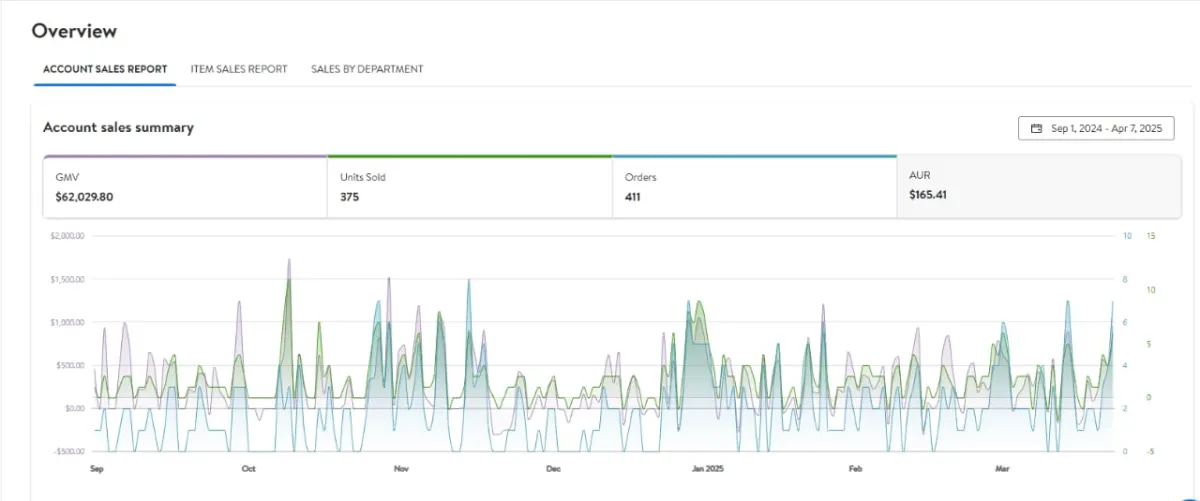
Task: Toggle the Orders metric card
Action: (x=754, y=187)
